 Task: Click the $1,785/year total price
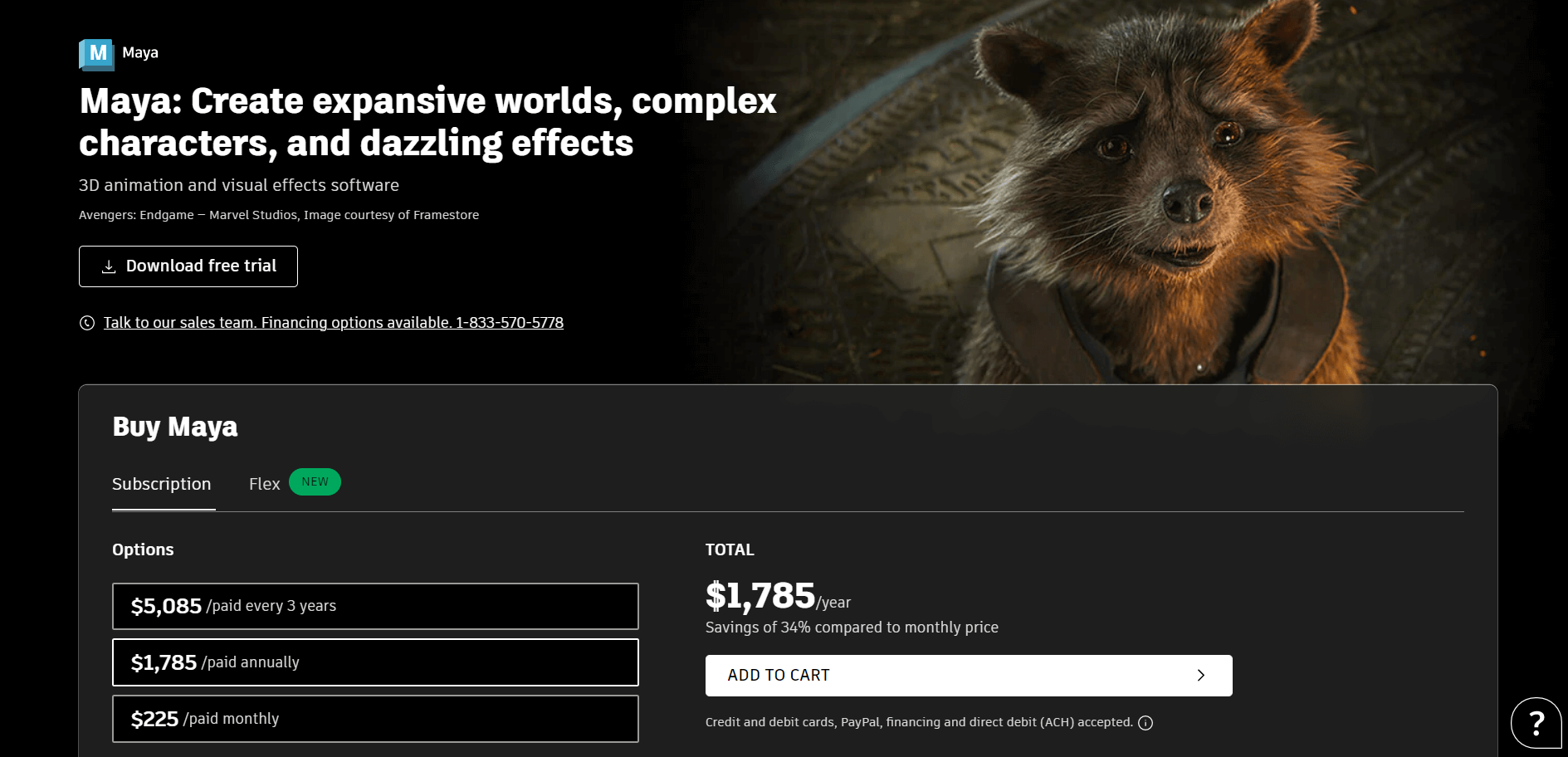(x=778, y=596)
